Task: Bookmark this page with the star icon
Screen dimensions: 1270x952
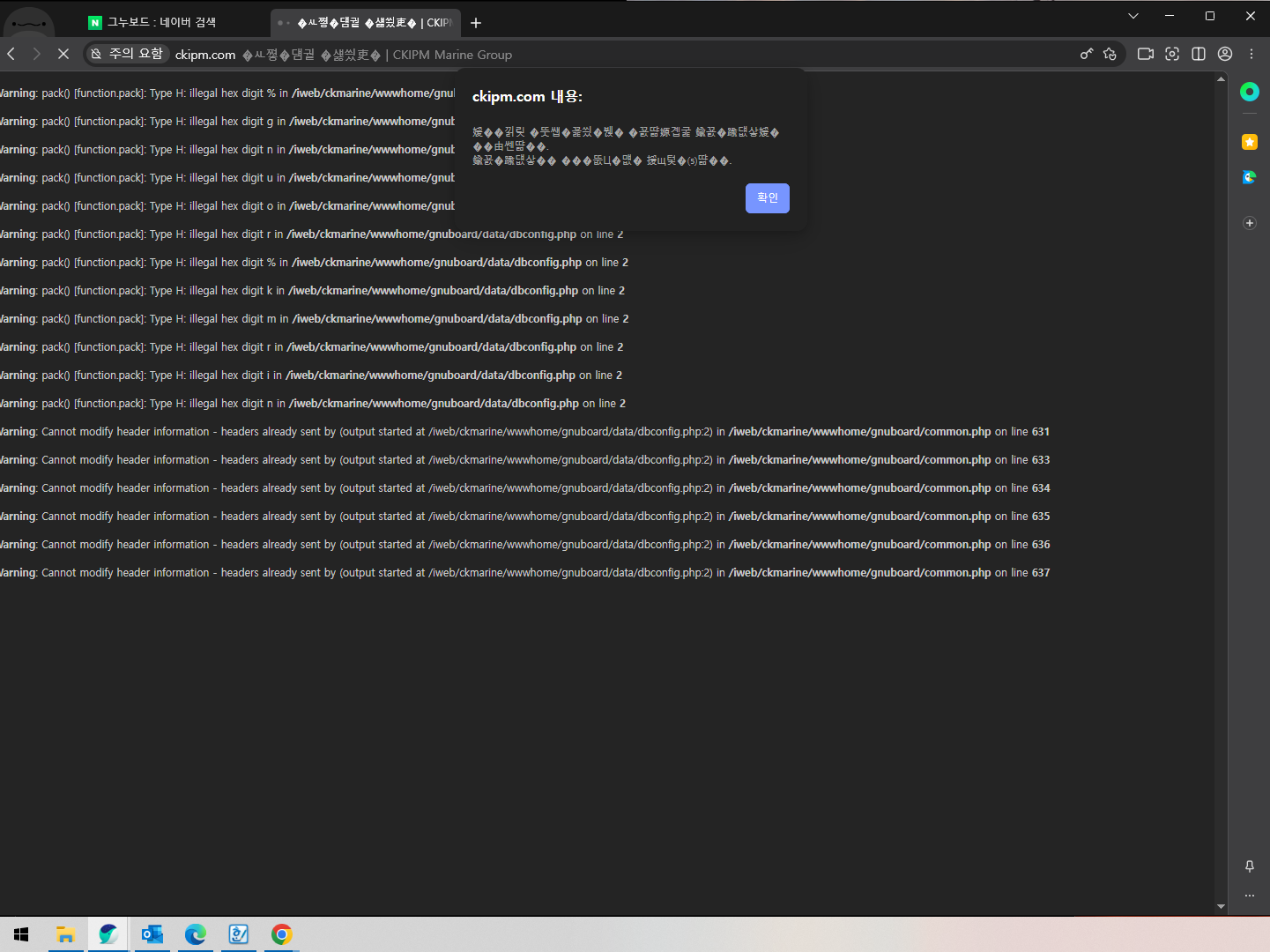Action: point(1110,55)
